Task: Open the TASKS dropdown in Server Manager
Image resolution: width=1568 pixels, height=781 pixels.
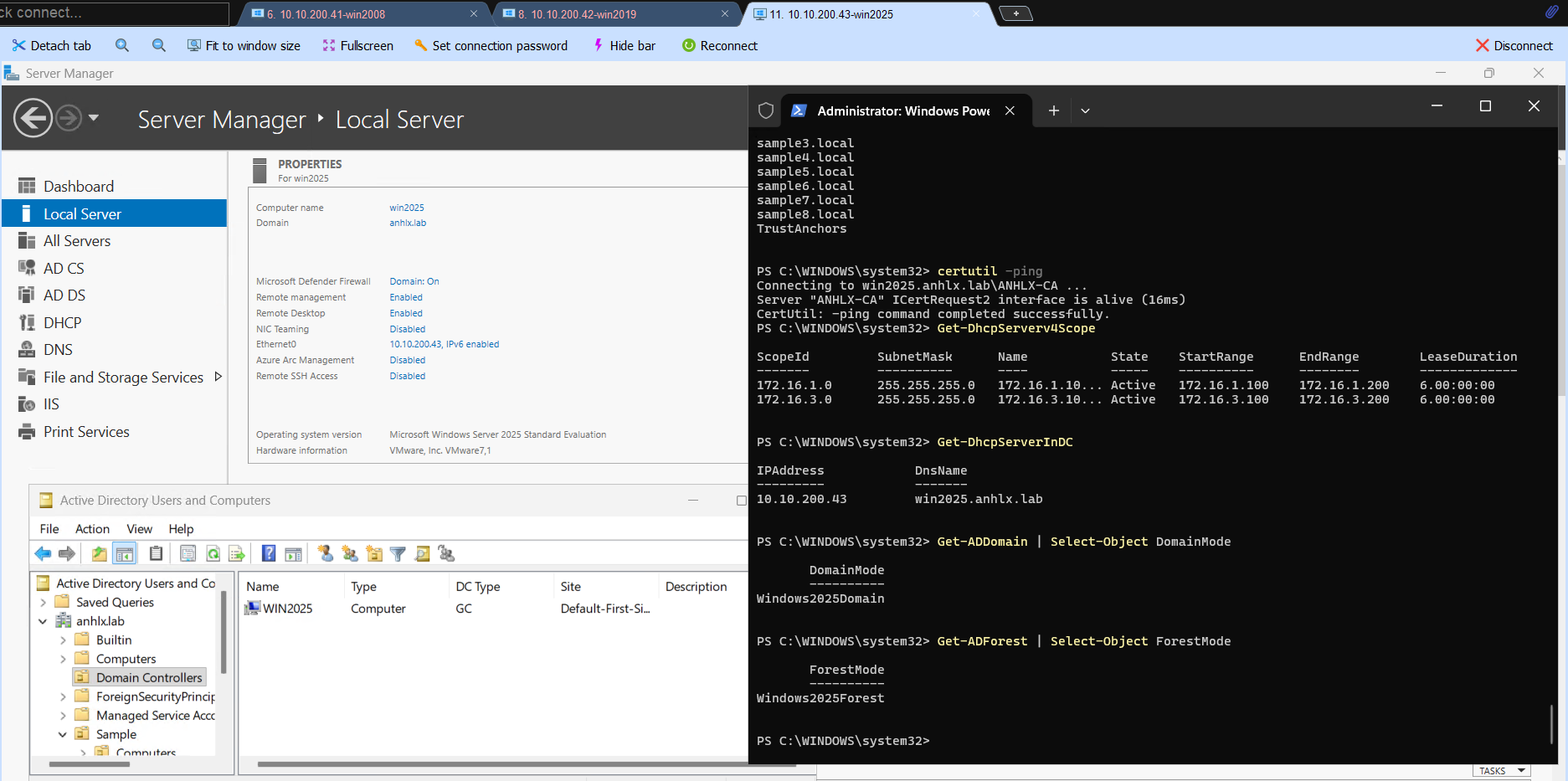Action: [x=1501, y=771]
